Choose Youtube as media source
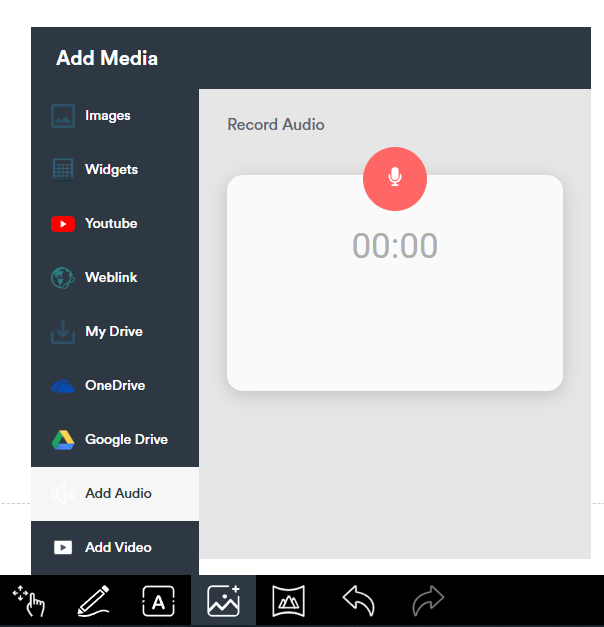The image size is (604, 627). click(115, 224)
